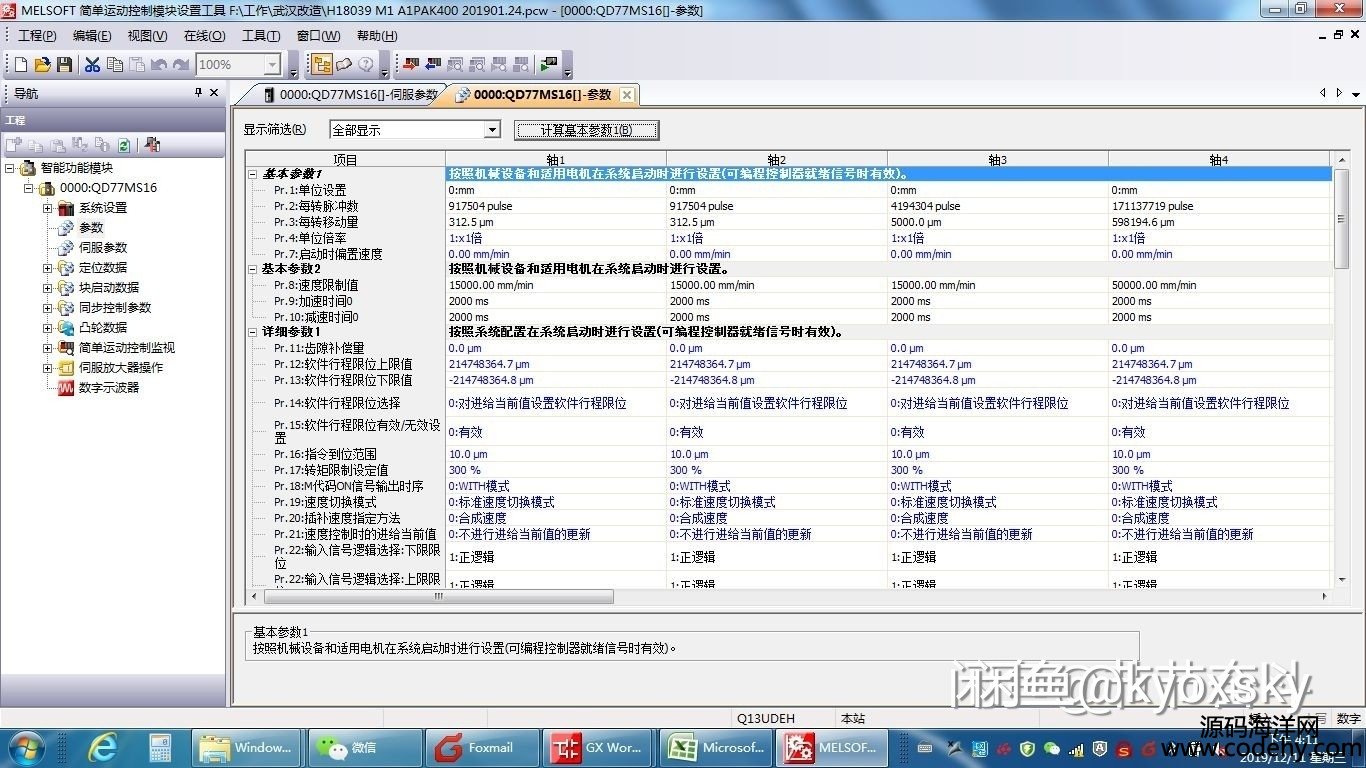Image resolution: width=1366 pixels, height=768 pixels.
Task: Open the 编辑(E) menu
Action: 92,36
